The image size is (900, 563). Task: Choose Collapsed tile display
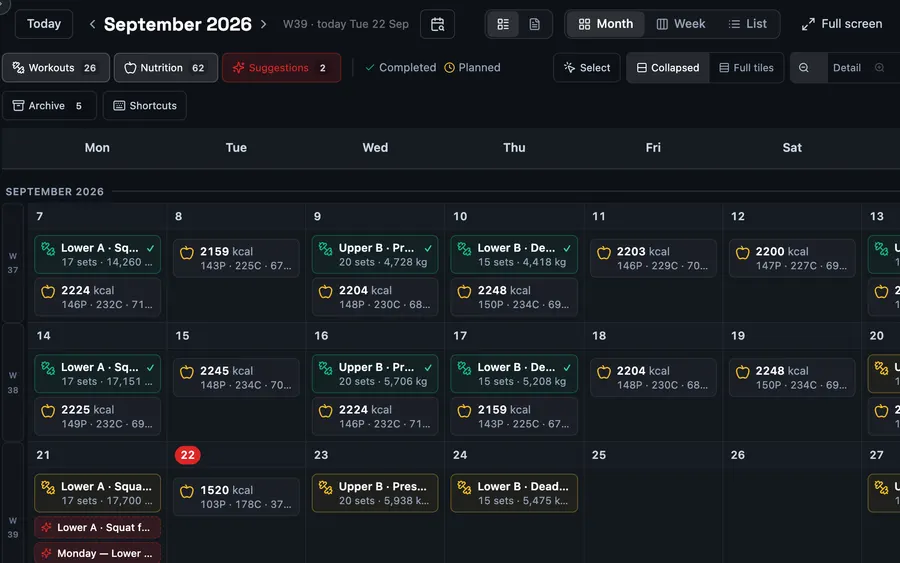pos(668,68)
